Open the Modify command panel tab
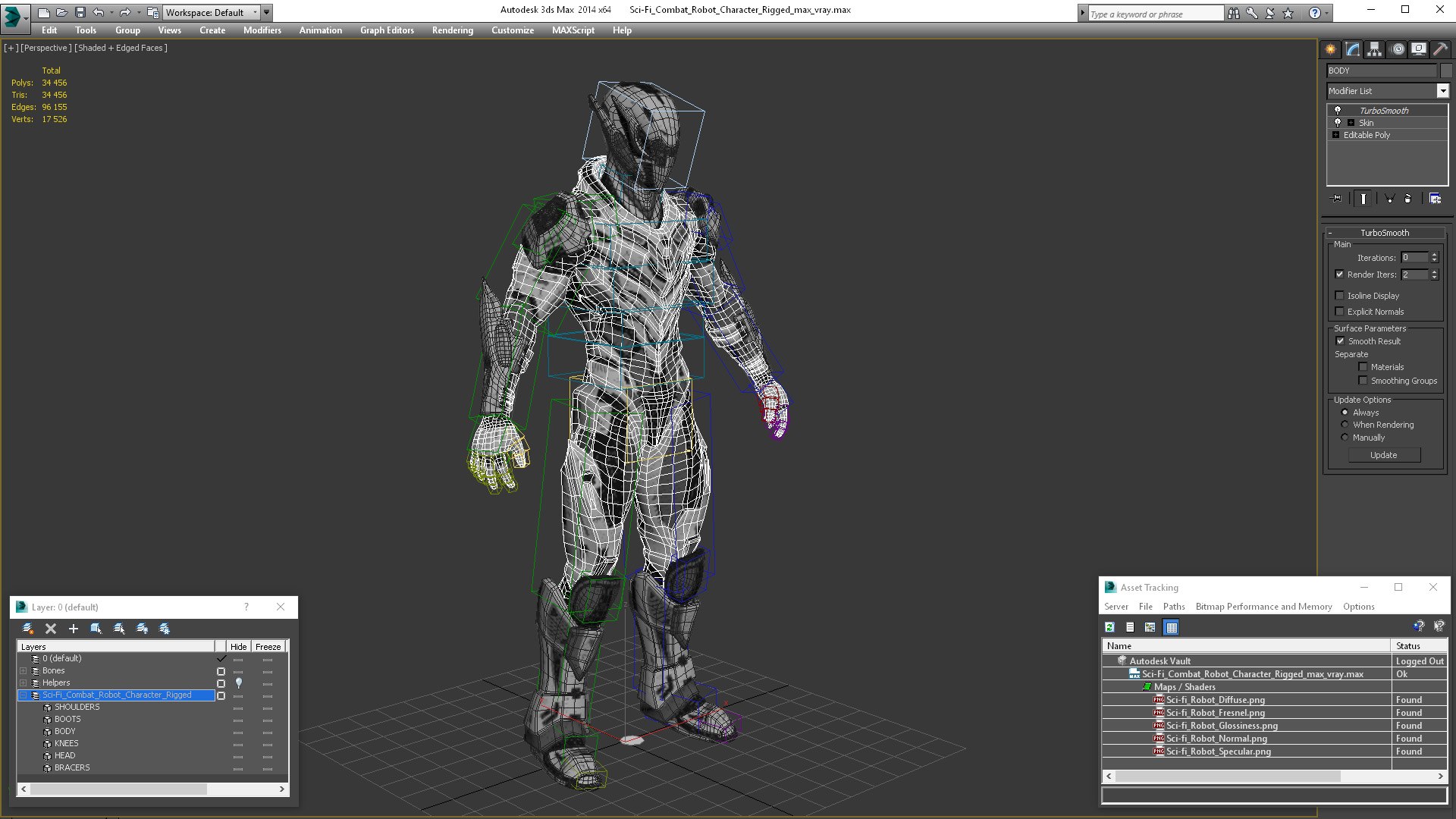 1353,49
